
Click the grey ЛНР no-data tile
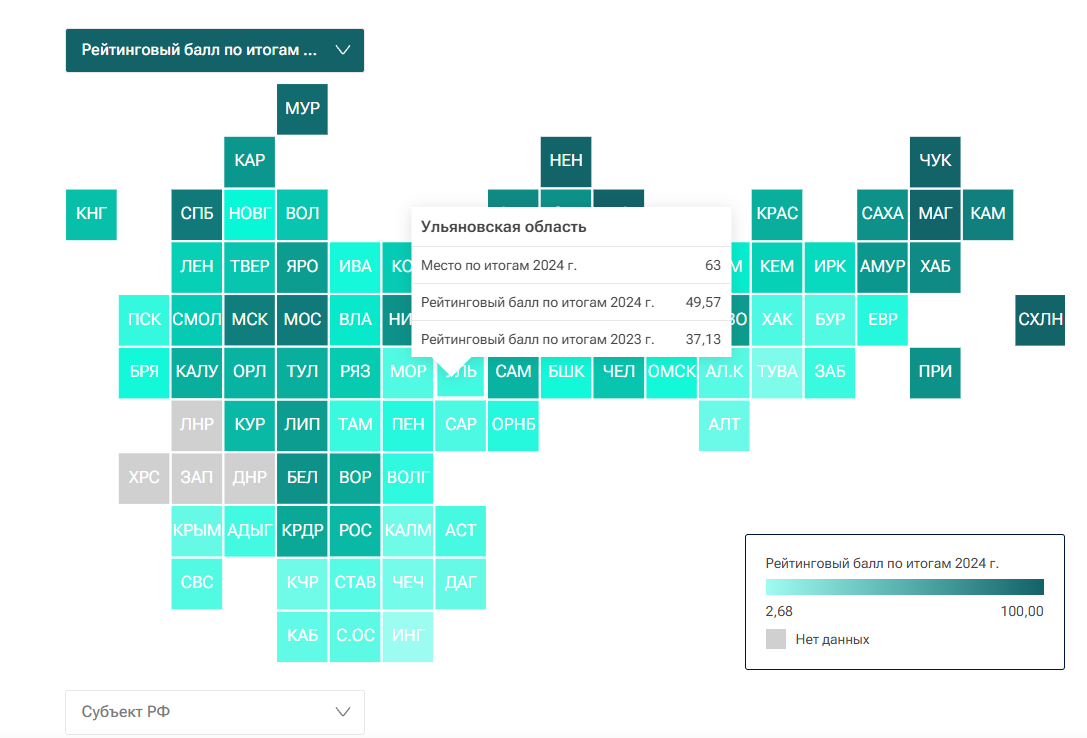pyautogui.click(x=196, y=425)
